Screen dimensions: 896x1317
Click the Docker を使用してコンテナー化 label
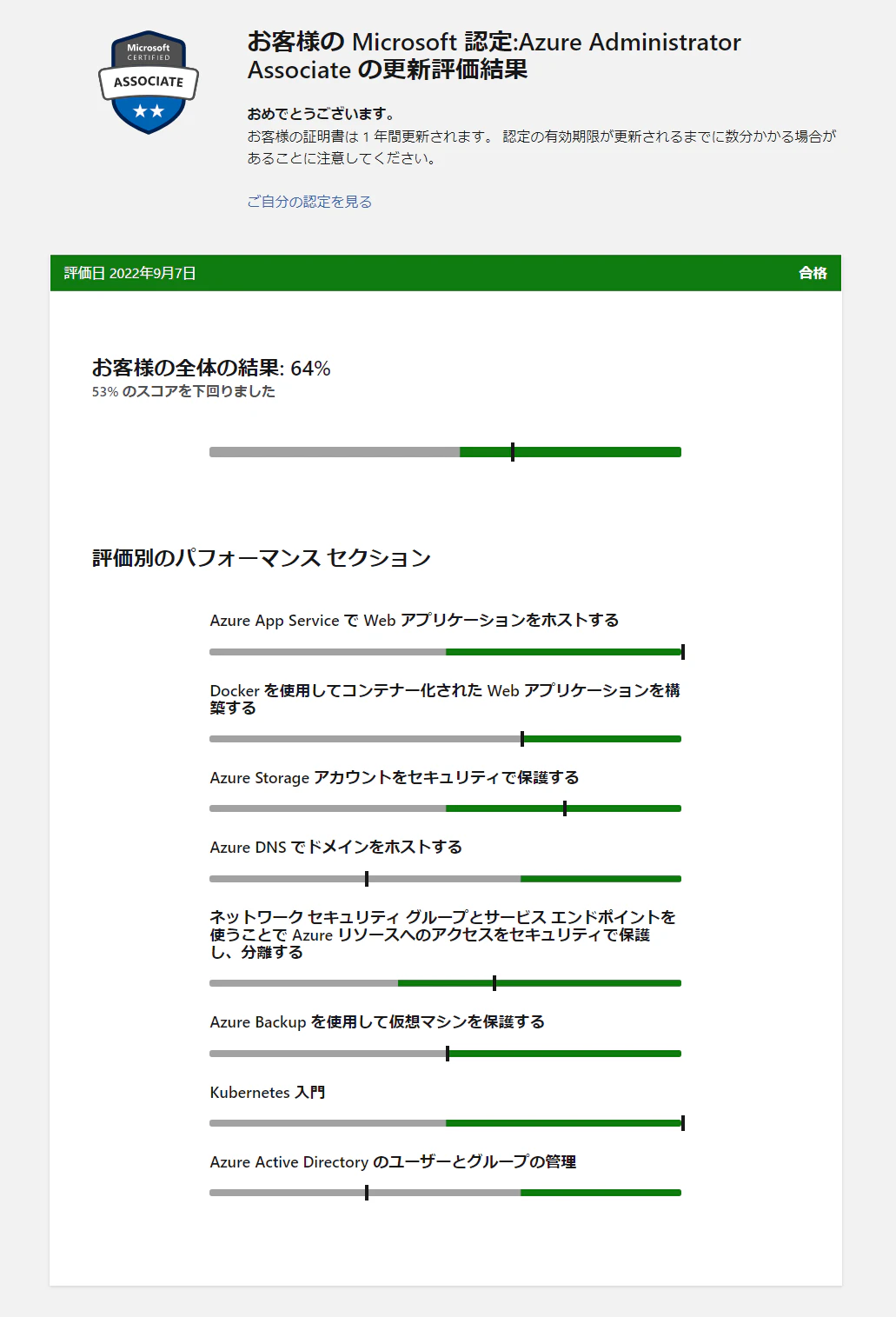[x=445, y=699]
